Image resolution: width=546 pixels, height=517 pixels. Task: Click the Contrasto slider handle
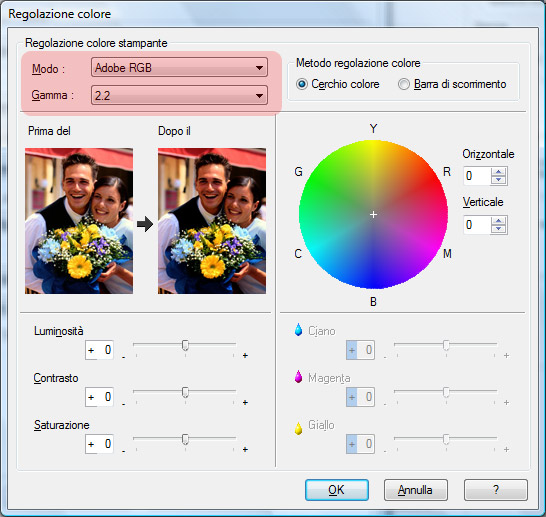186,392
